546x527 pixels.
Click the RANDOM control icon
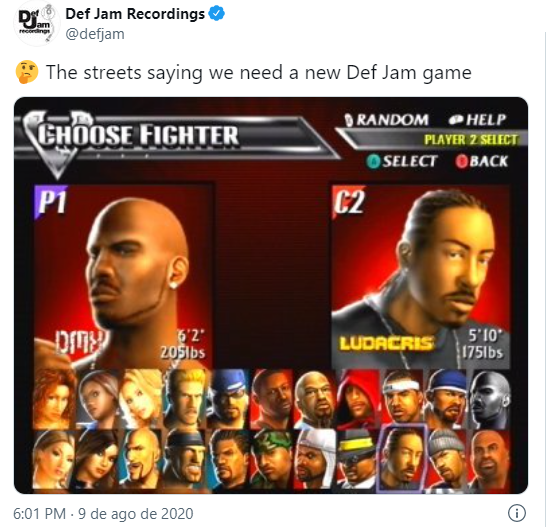349,120
